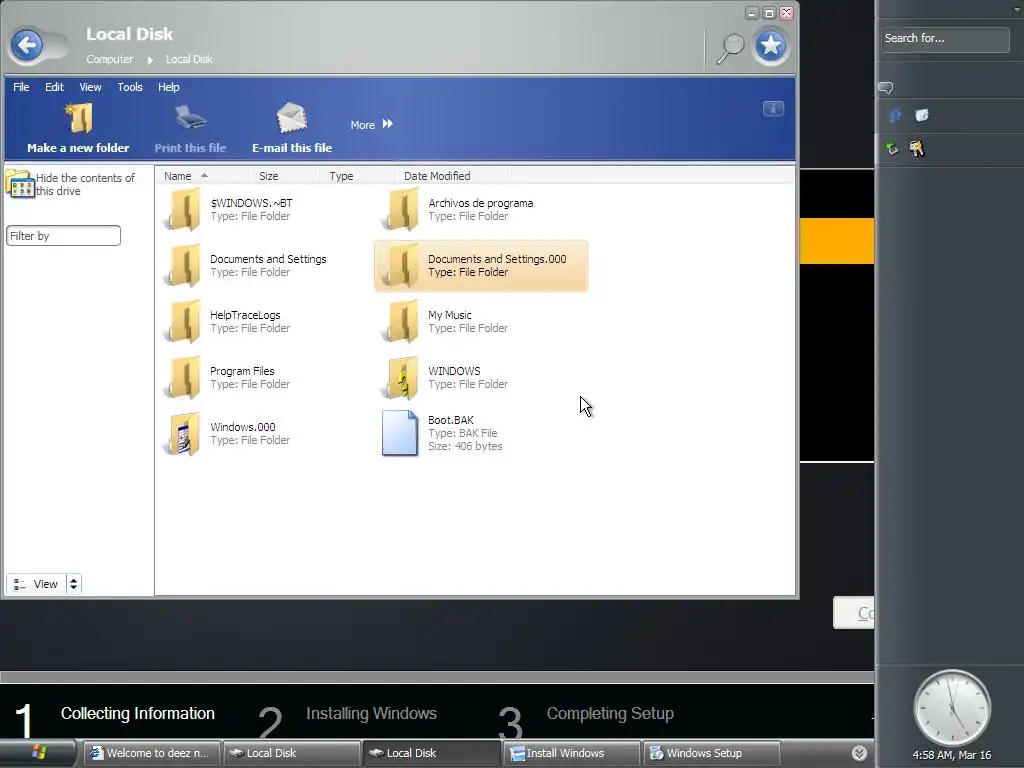Viewport: 1024px width, 768px height.
Task: Open the View menu
Action: (x=90, y=87)
